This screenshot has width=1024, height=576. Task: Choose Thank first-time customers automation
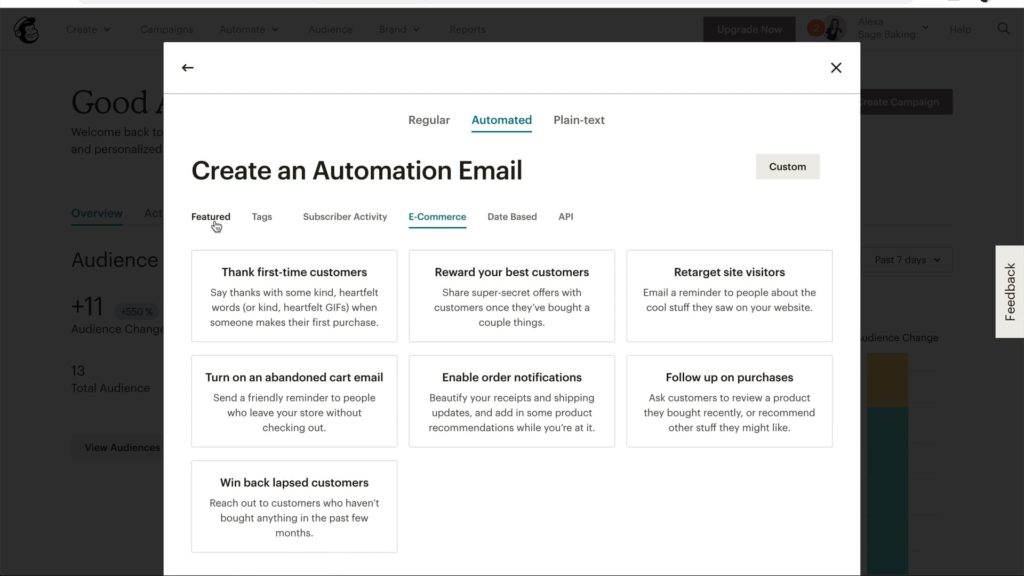pos(294,296)
